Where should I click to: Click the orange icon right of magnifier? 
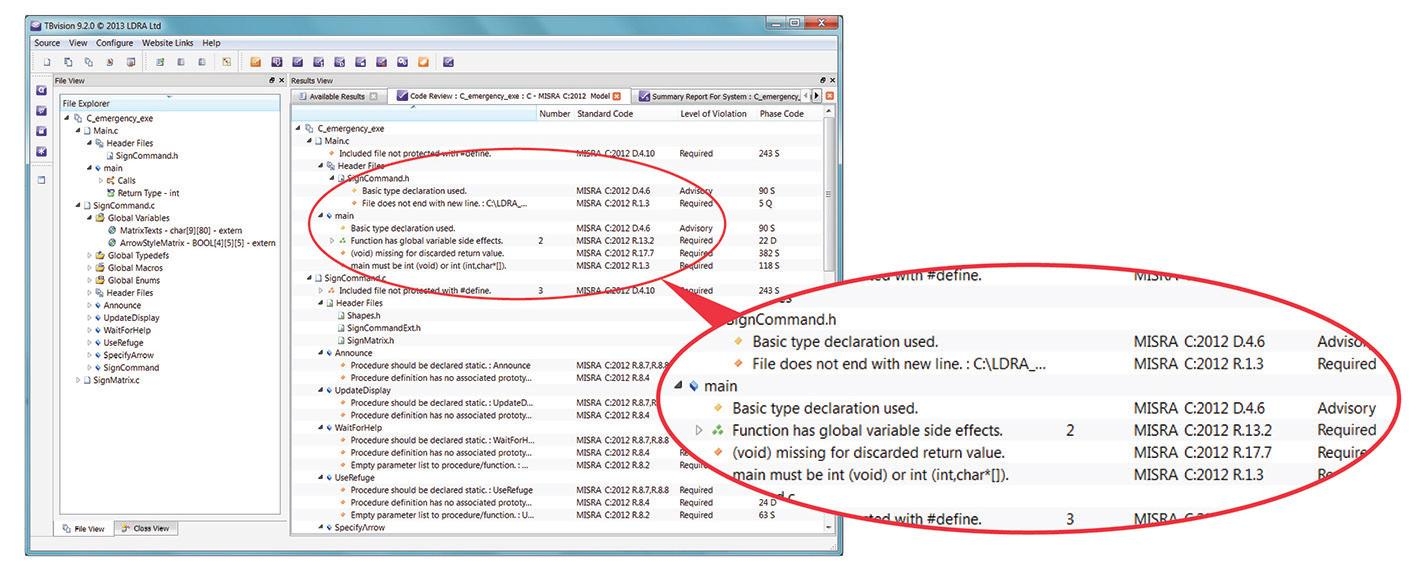click(x=423, y=62)
